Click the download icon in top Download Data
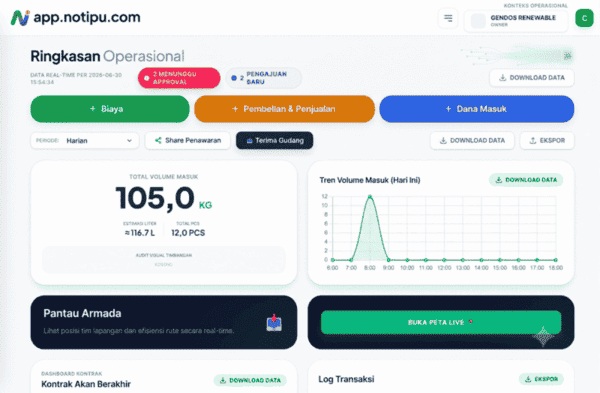The image size is (600, 393). (502, 78)
